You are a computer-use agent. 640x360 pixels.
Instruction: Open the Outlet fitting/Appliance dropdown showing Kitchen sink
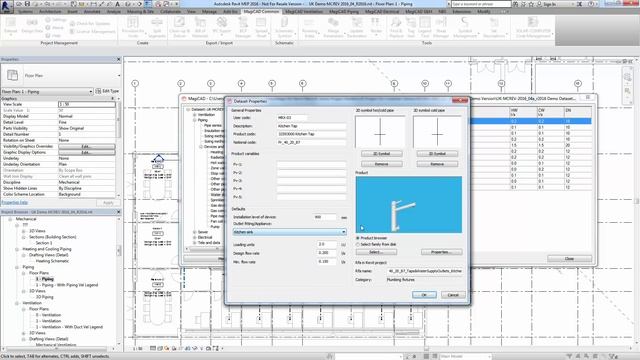tap(289, 232)
